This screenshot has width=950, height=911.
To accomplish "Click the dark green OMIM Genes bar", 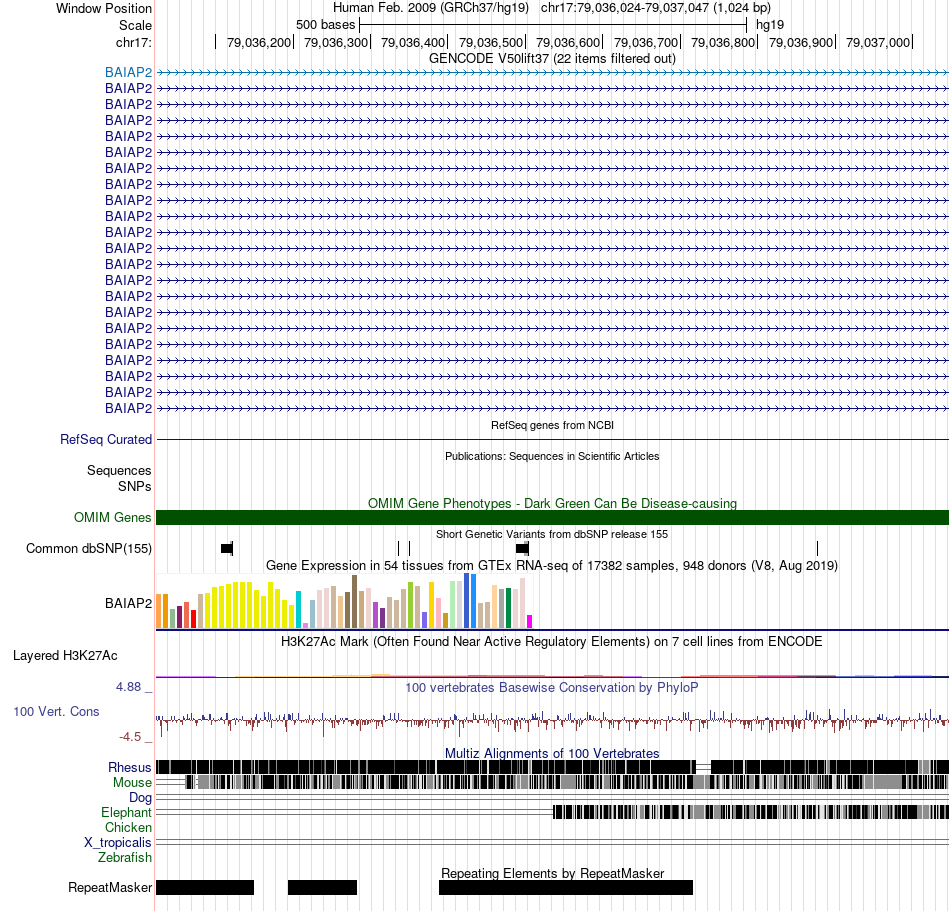I will (x=552, y=517).
